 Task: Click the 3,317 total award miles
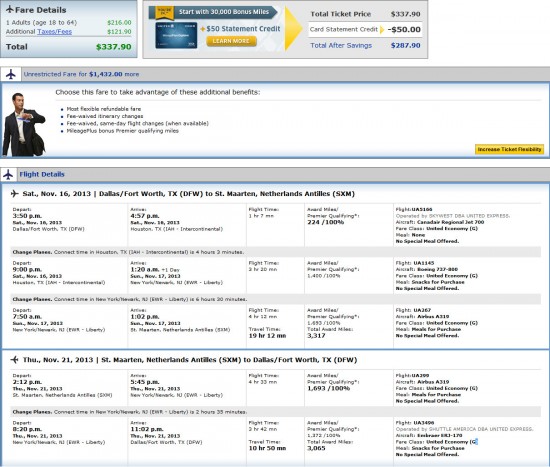tap(316, 336)
